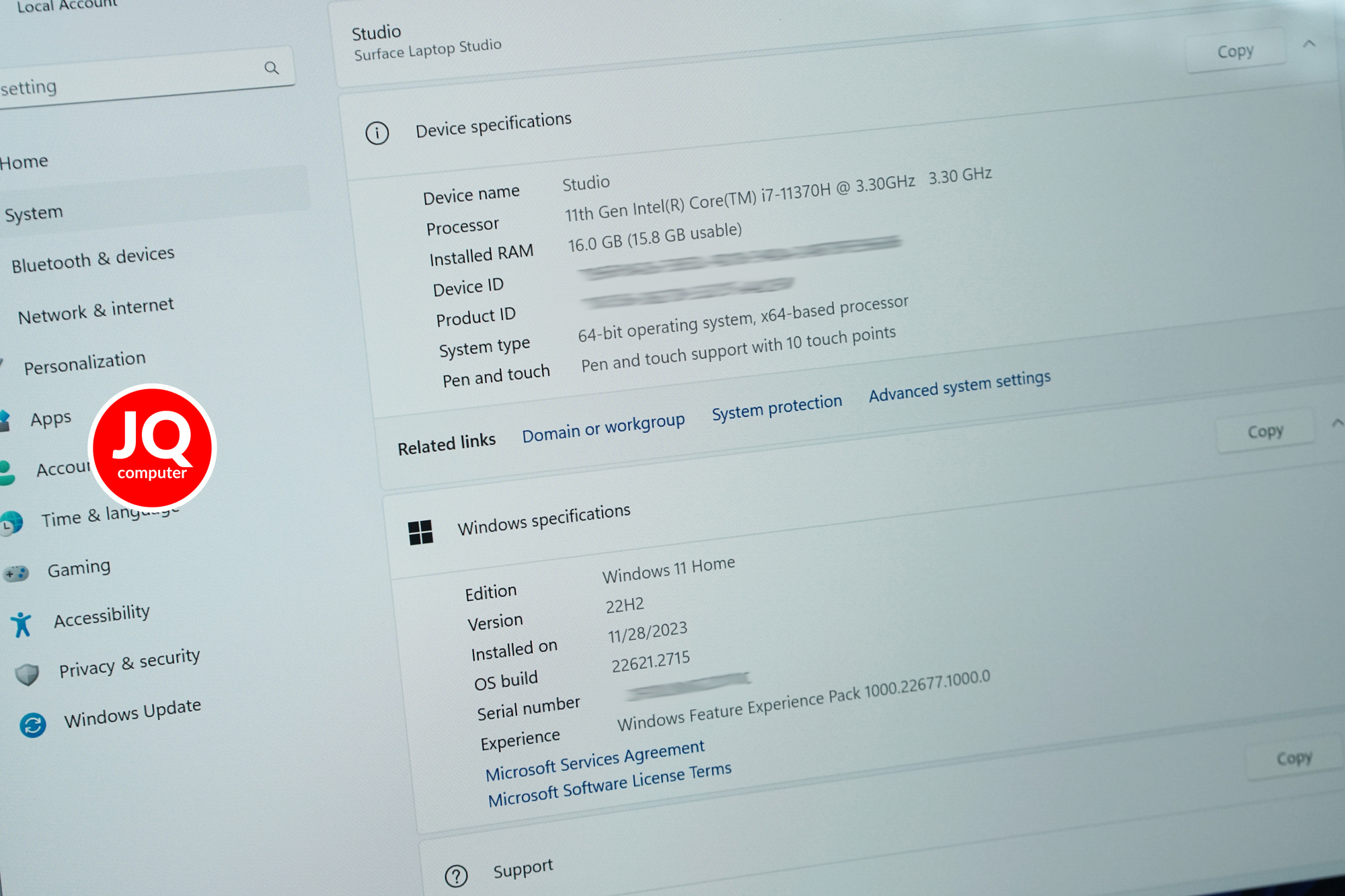Viewport: 1345px width, 896px height.
Task: Open Gaming settings
Action: pyautogui.click(x=79, y=569)
